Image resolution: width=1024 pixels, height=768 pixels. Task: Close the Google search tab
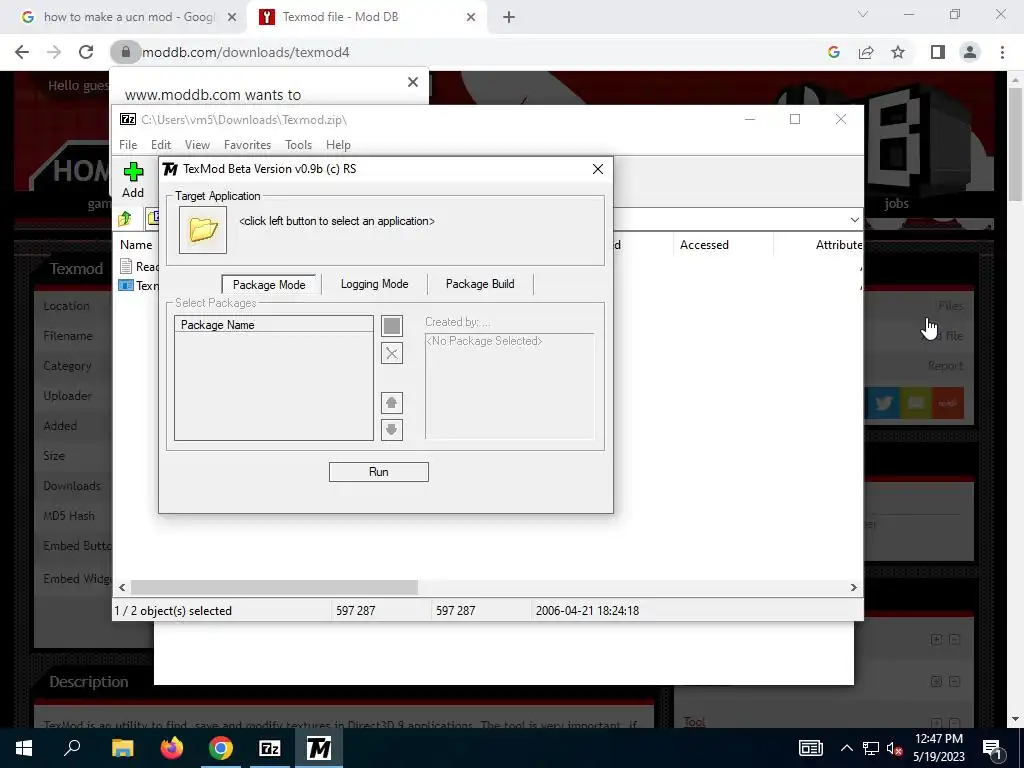click(232, 18)
